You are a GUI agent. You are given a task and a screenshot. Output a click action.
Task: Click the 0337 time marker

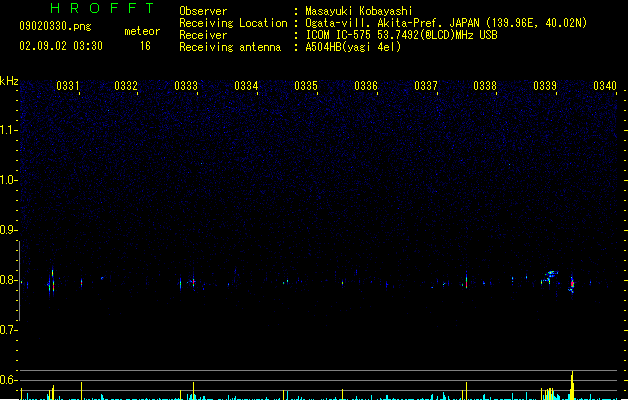[426, 86]
